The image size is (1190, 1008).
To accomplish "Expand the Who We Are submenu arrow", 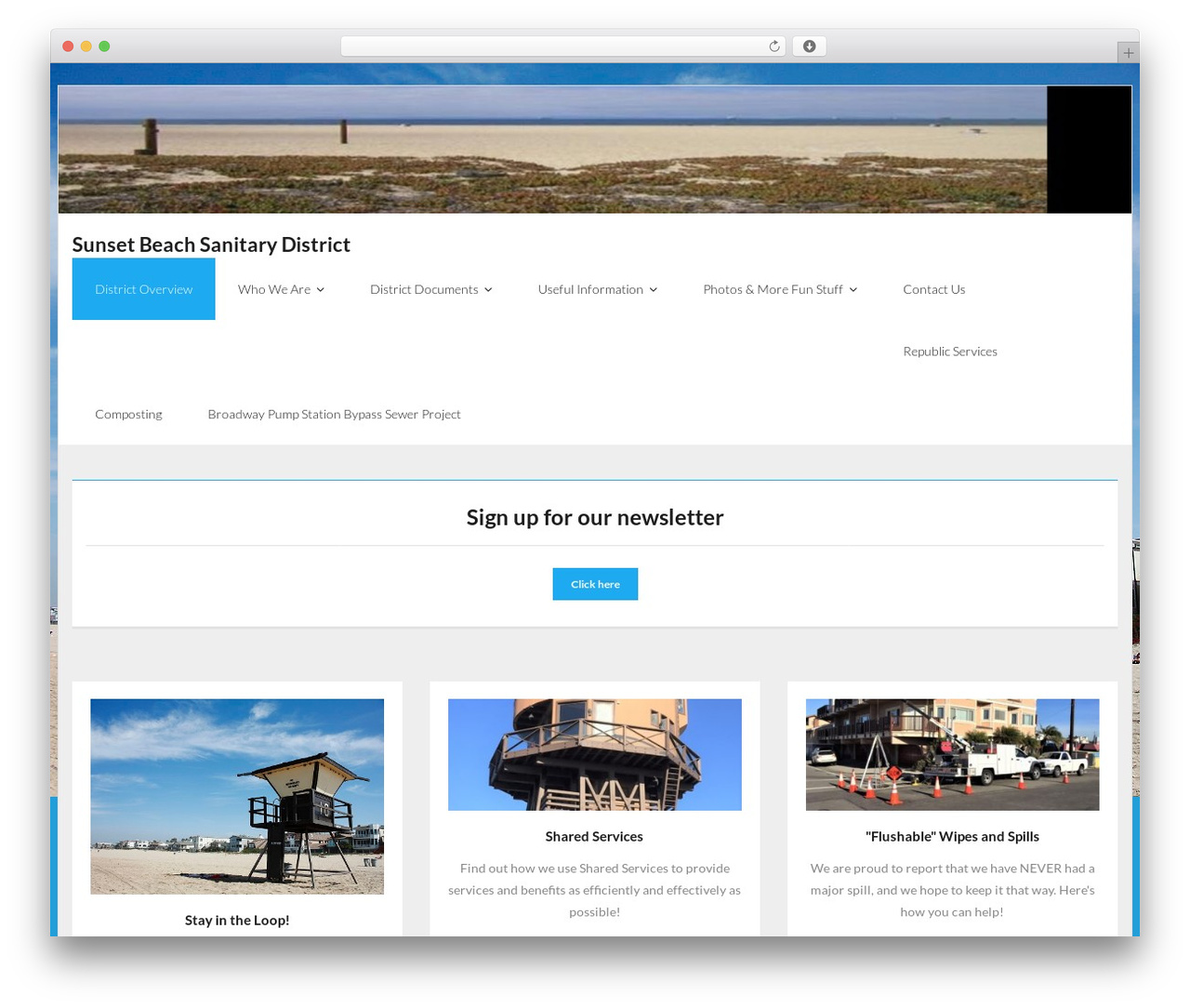I will (x=320, y=290).
